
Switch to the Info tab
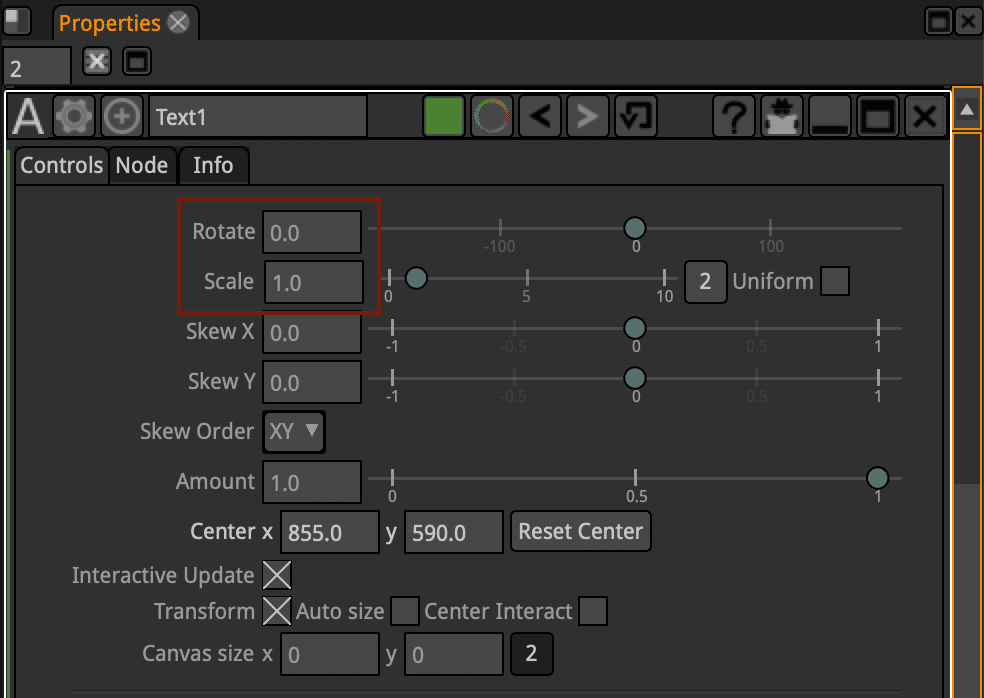[x=213, y=165]
